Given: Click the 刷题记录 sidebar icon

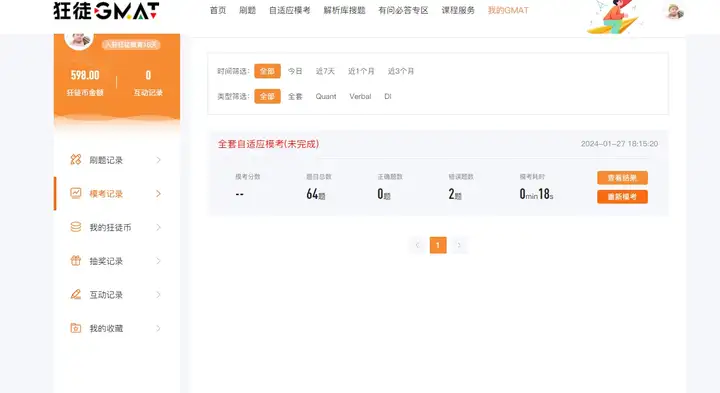Looking at the screenshot, I should coord(76,160).
